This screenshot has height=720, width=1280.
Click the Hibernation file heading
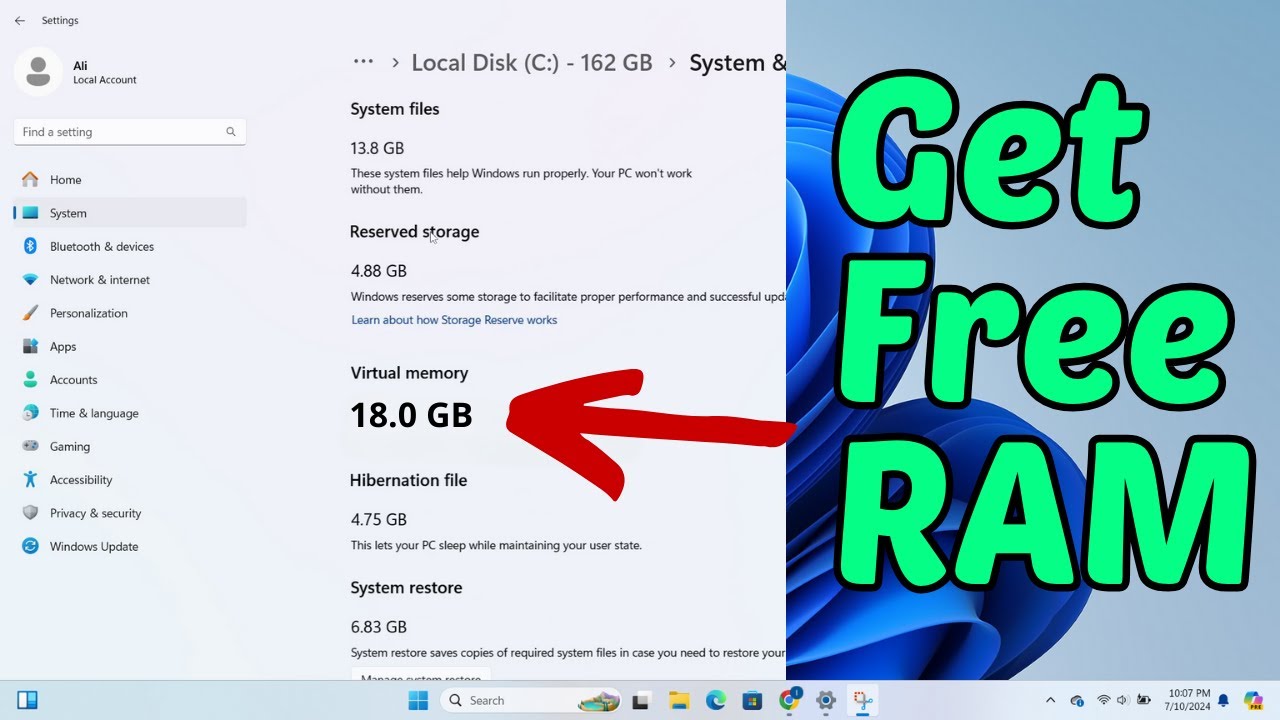(408, 480)
